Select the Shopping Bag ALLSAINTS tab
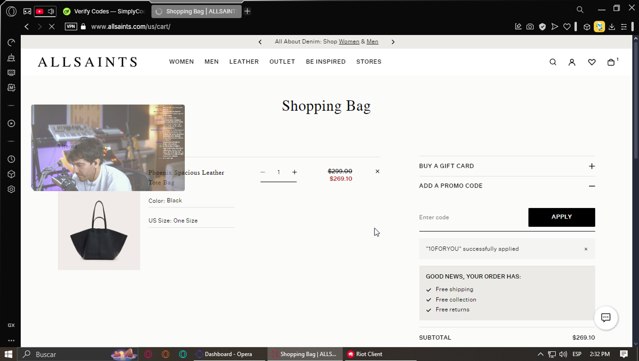This screenshot has width=639, height=361. click(x=196, y=11)
